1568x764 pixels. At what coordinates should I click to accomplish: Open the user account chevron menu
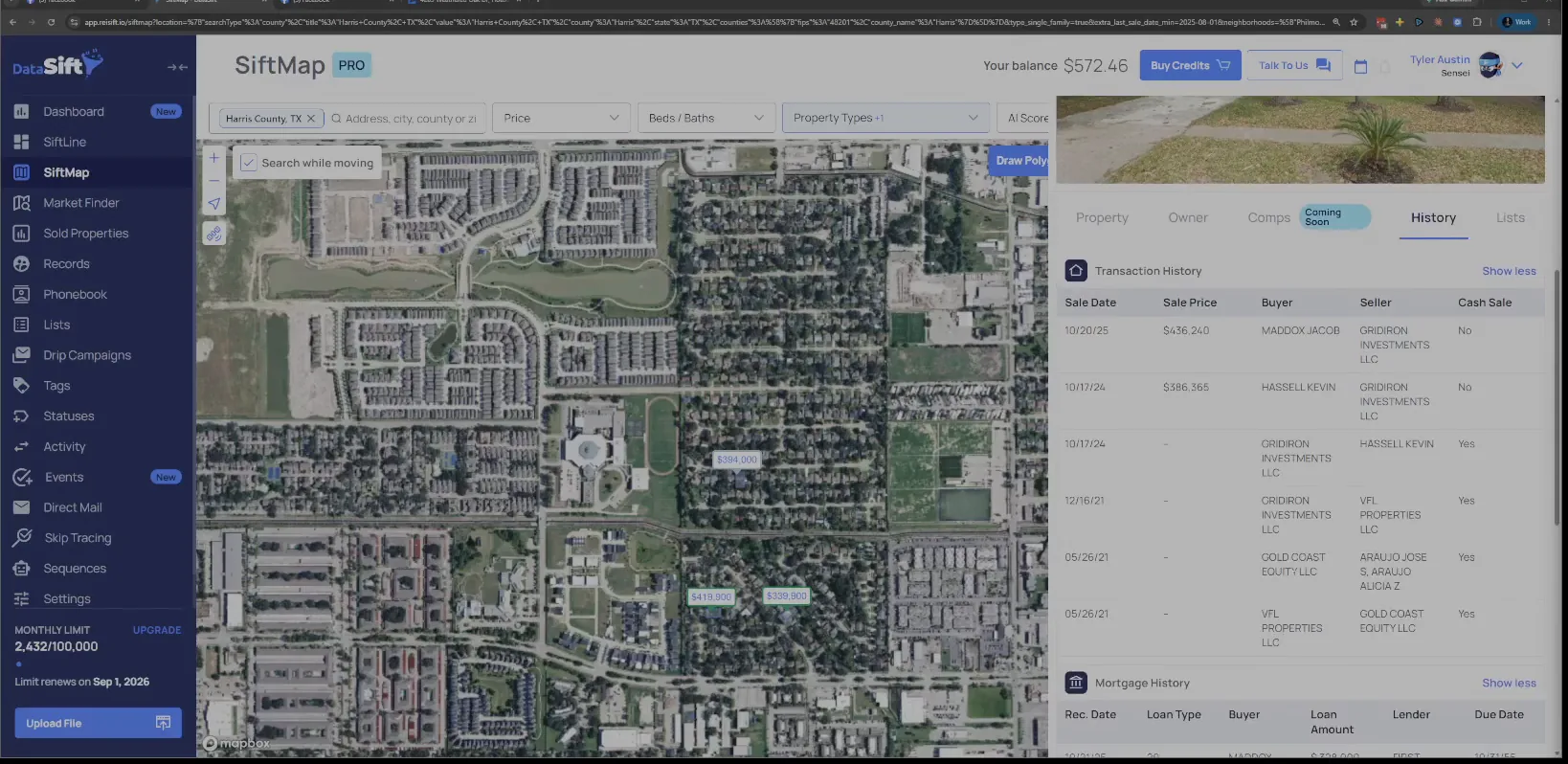(x=1517, y=65)
